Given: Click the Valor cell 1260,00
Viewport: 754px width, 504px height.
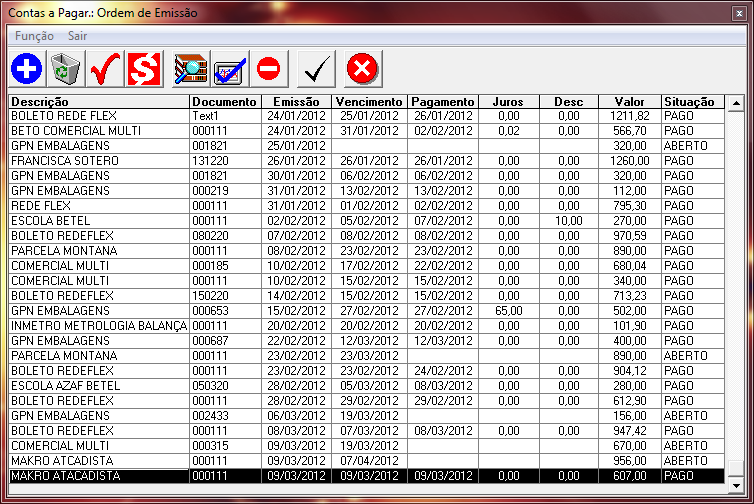Looking at the screenshot, I should pos(629,161).
